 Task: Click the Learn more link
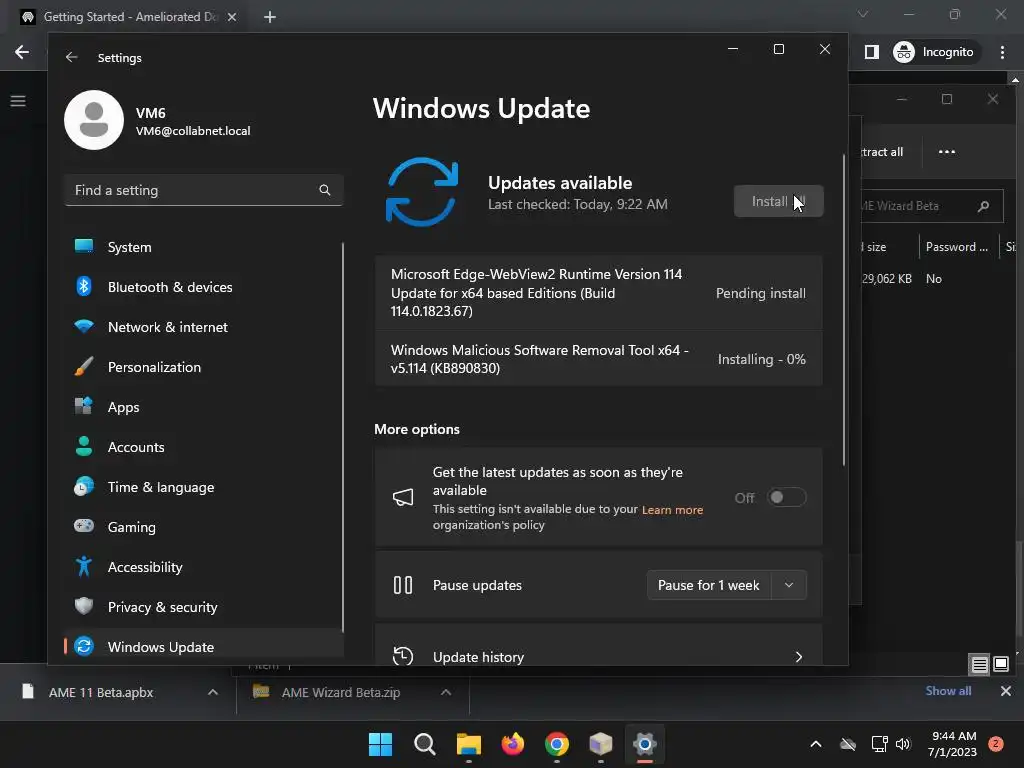(672, 510)
